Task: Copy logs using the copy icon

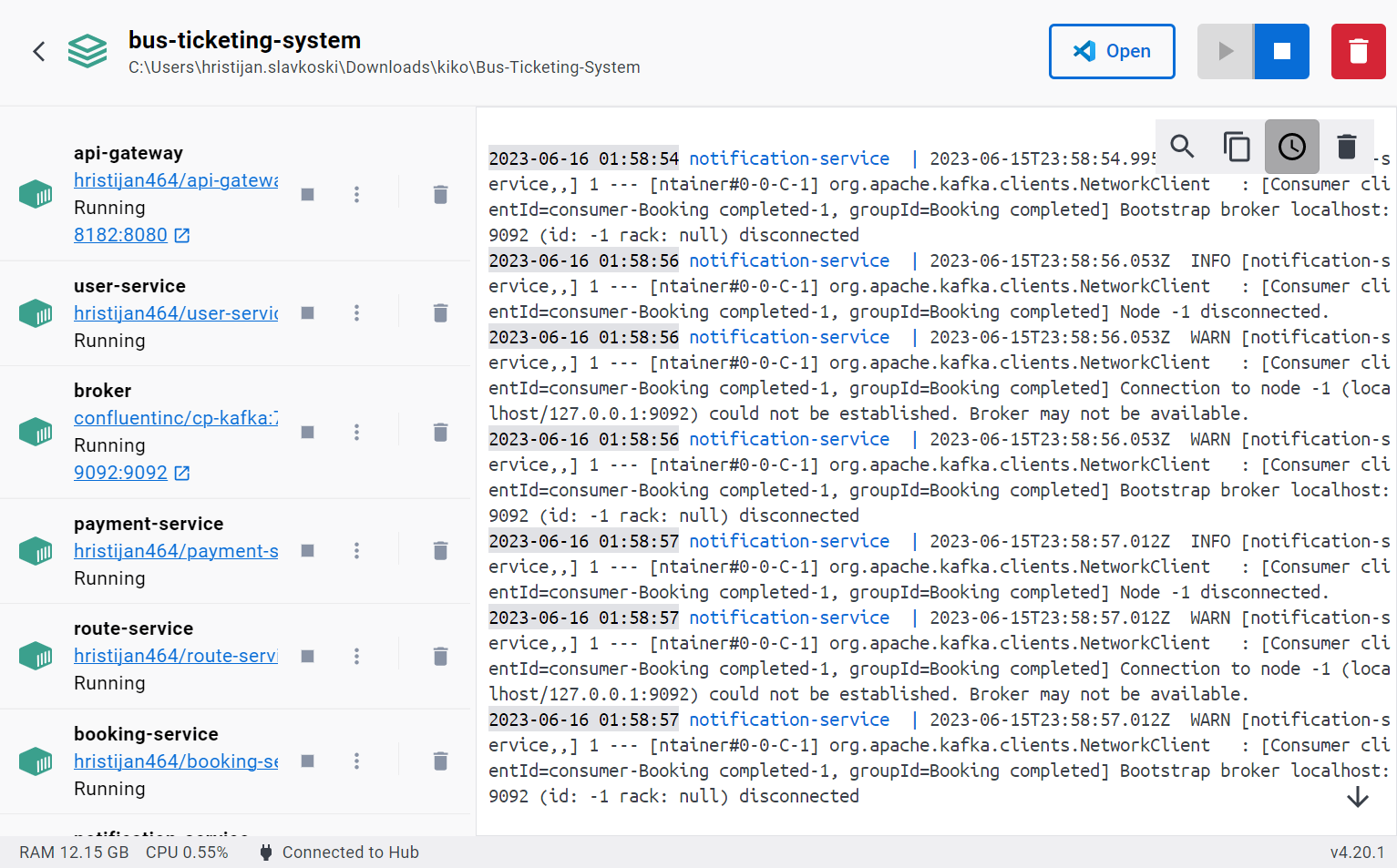Action: pos(1237,146)
